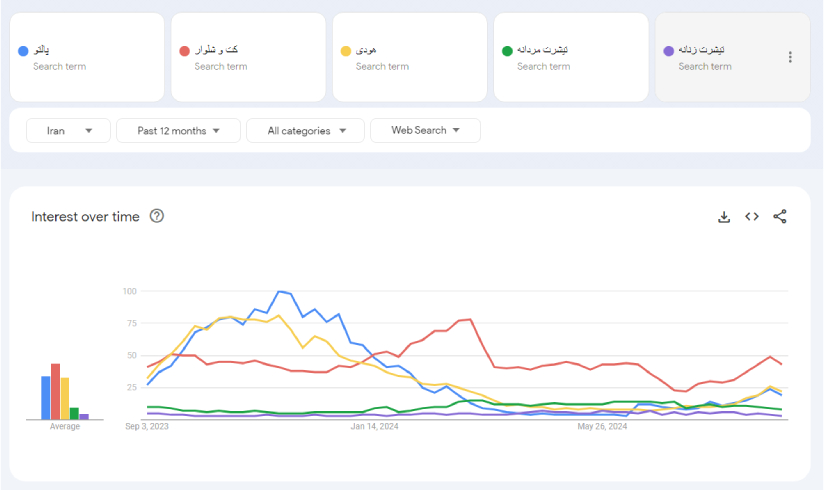Click the Jan 14, 2024 axis label
Viewport: 824px width, 490px height.
[375, 426]
